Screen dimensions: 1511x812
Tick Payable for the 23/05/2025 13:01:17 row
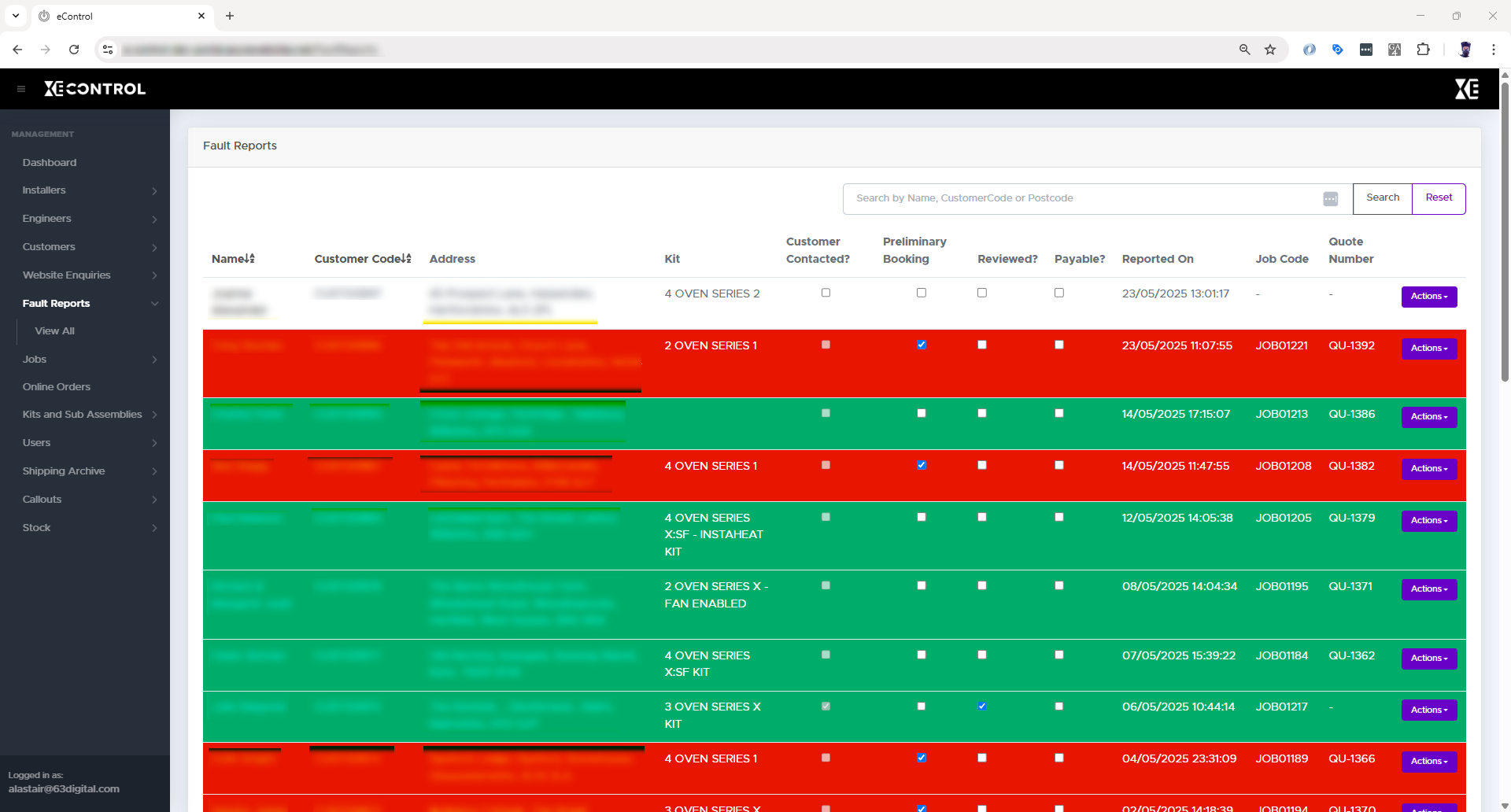click(1059, 293)
